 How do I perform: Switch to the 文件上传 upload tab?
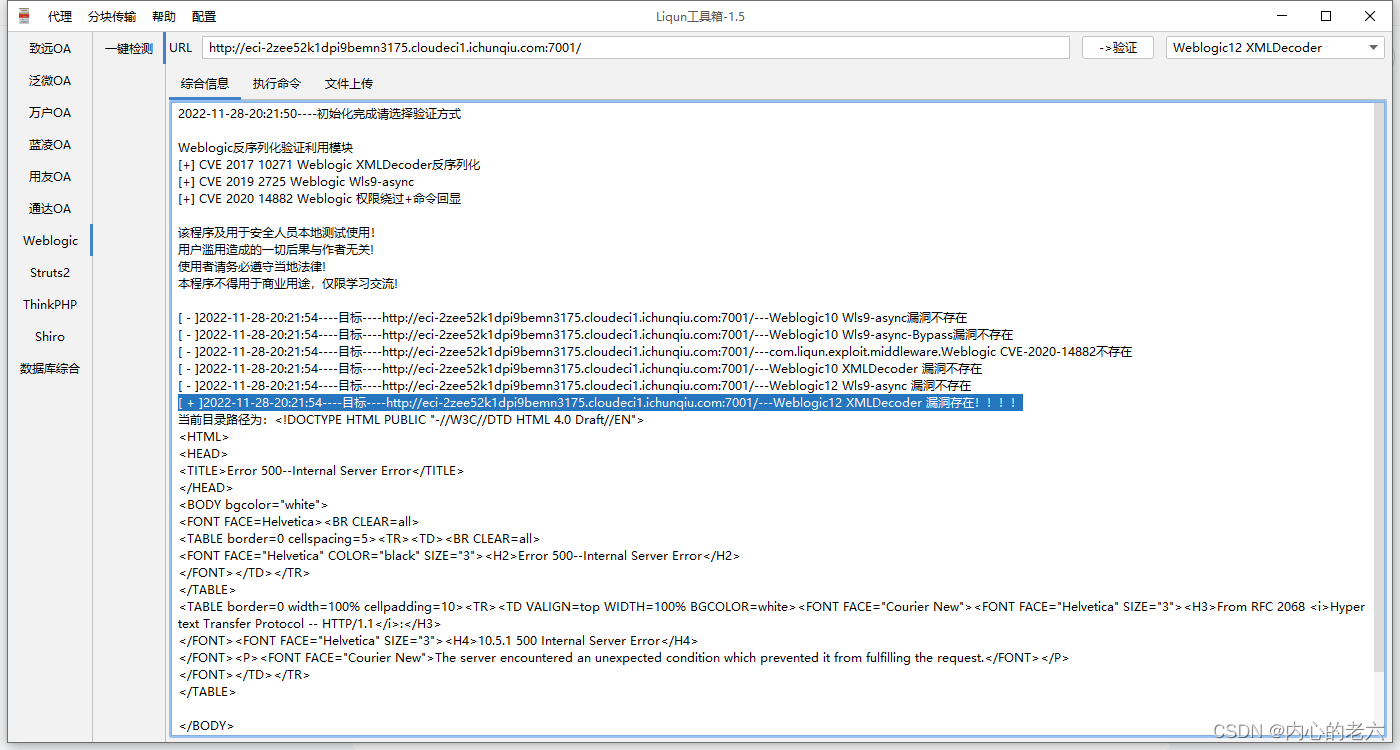pos(349,83)
